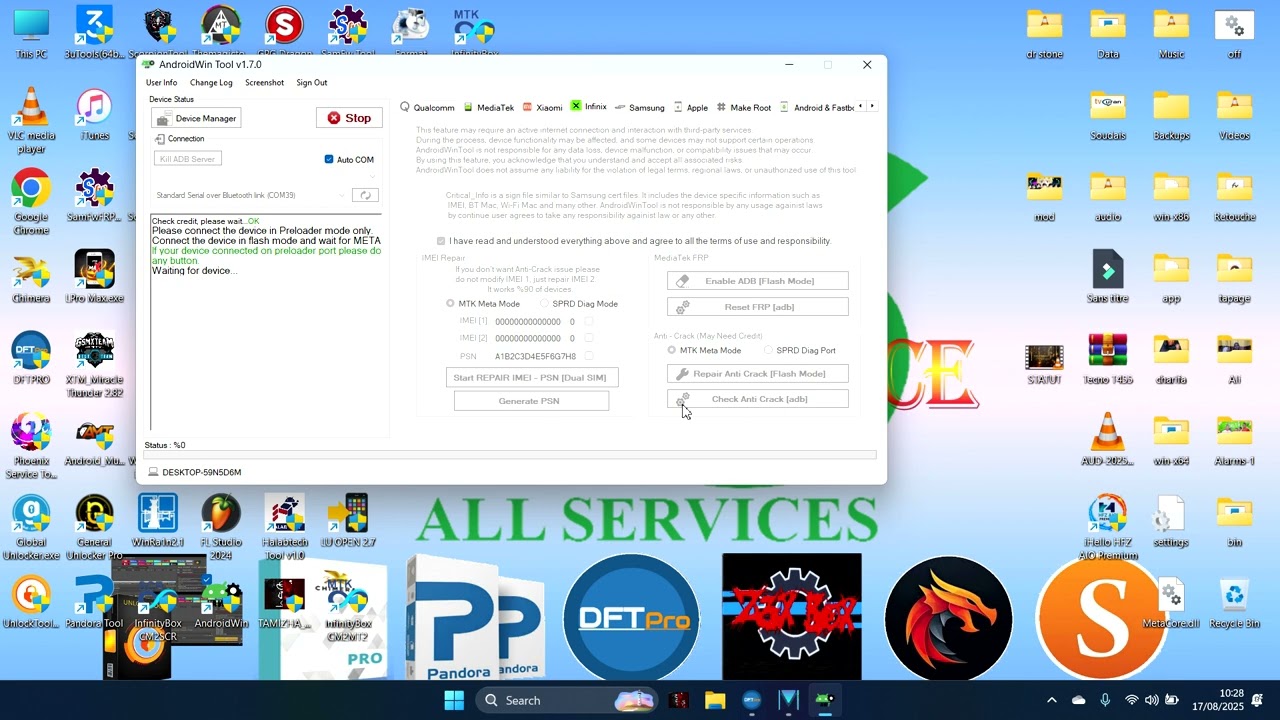Open LU OPEN 2.7 desktop icon
The height and width of the screenshot is (720, 1280).
point(348,521)
